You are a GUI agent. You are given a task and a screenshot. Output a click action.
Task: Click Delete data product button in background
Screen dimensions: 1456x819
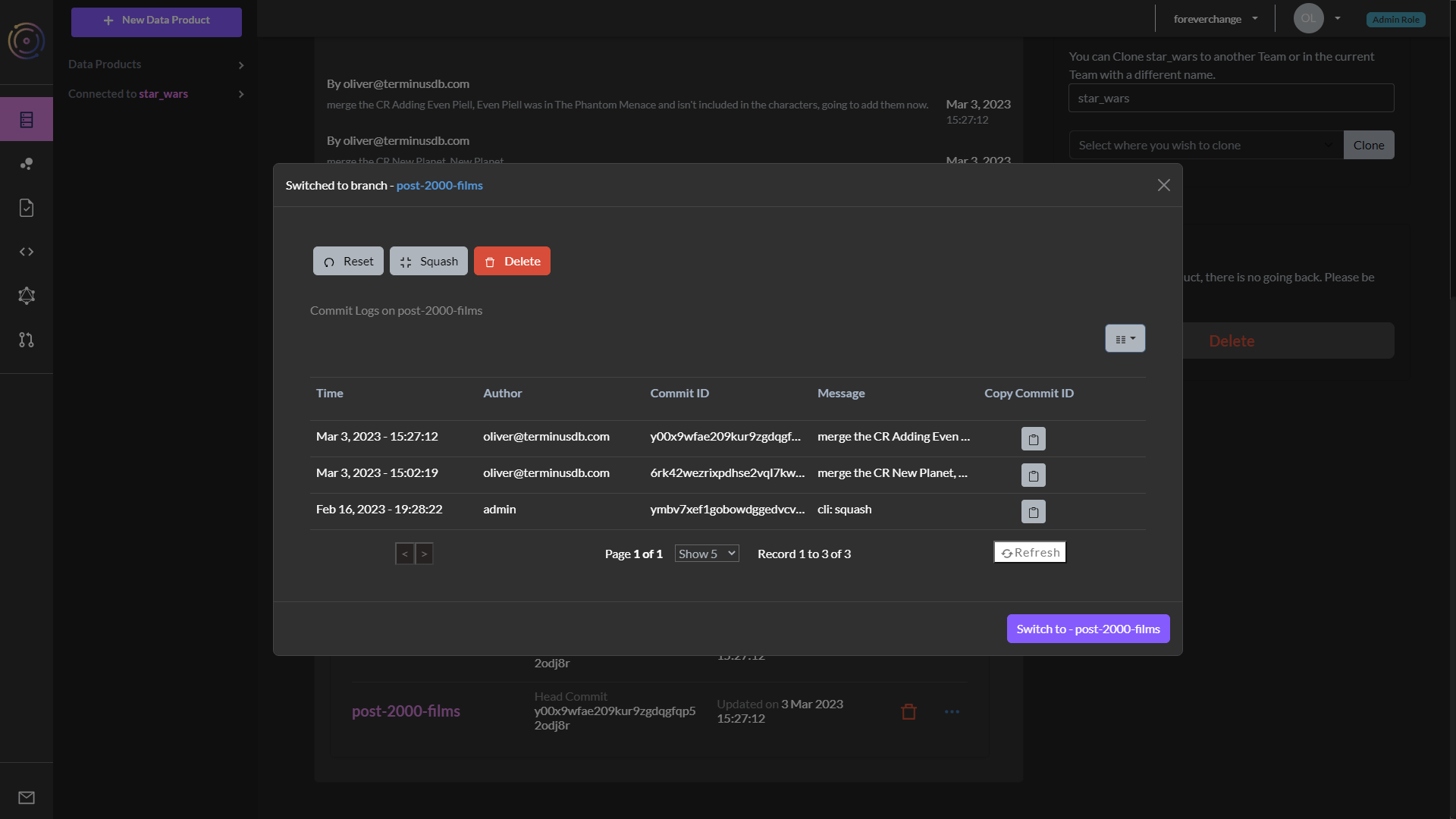(x=1232, y=340)
